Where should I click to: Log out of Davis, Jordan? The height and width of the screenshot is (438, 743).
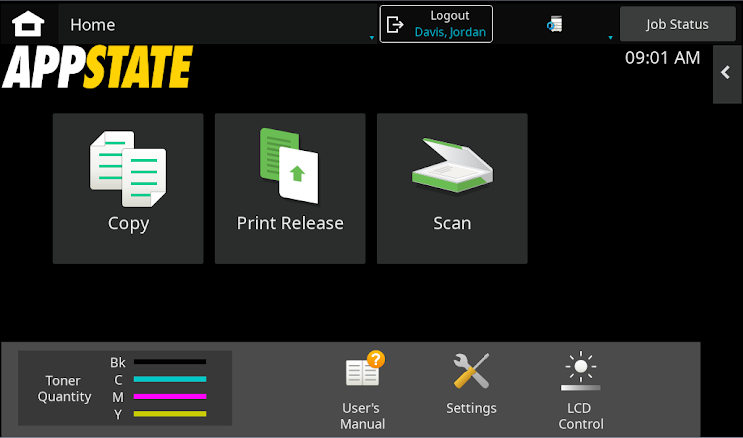click(436, 24)
